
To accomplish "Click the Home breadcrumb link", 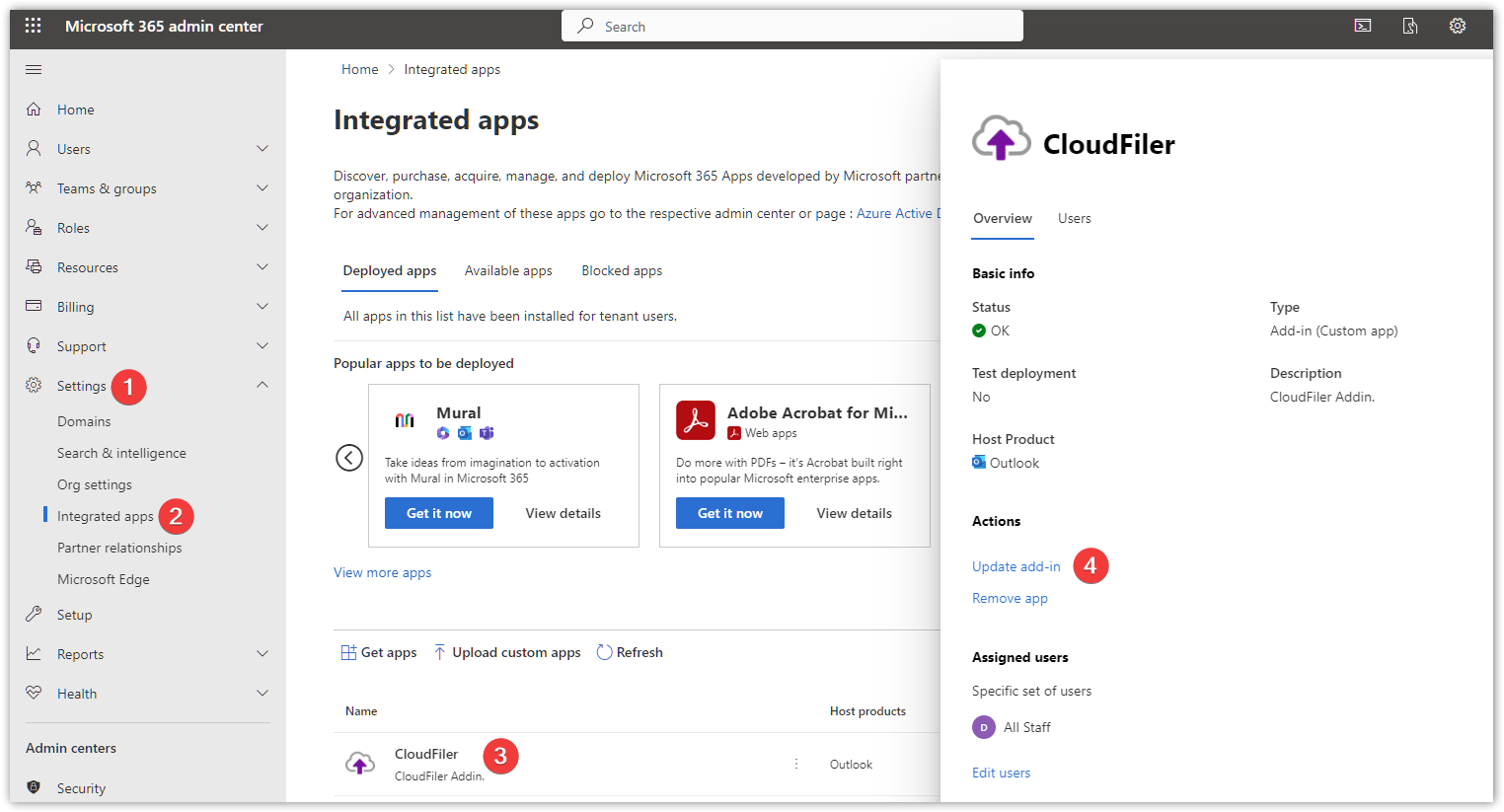I will 360,69.
